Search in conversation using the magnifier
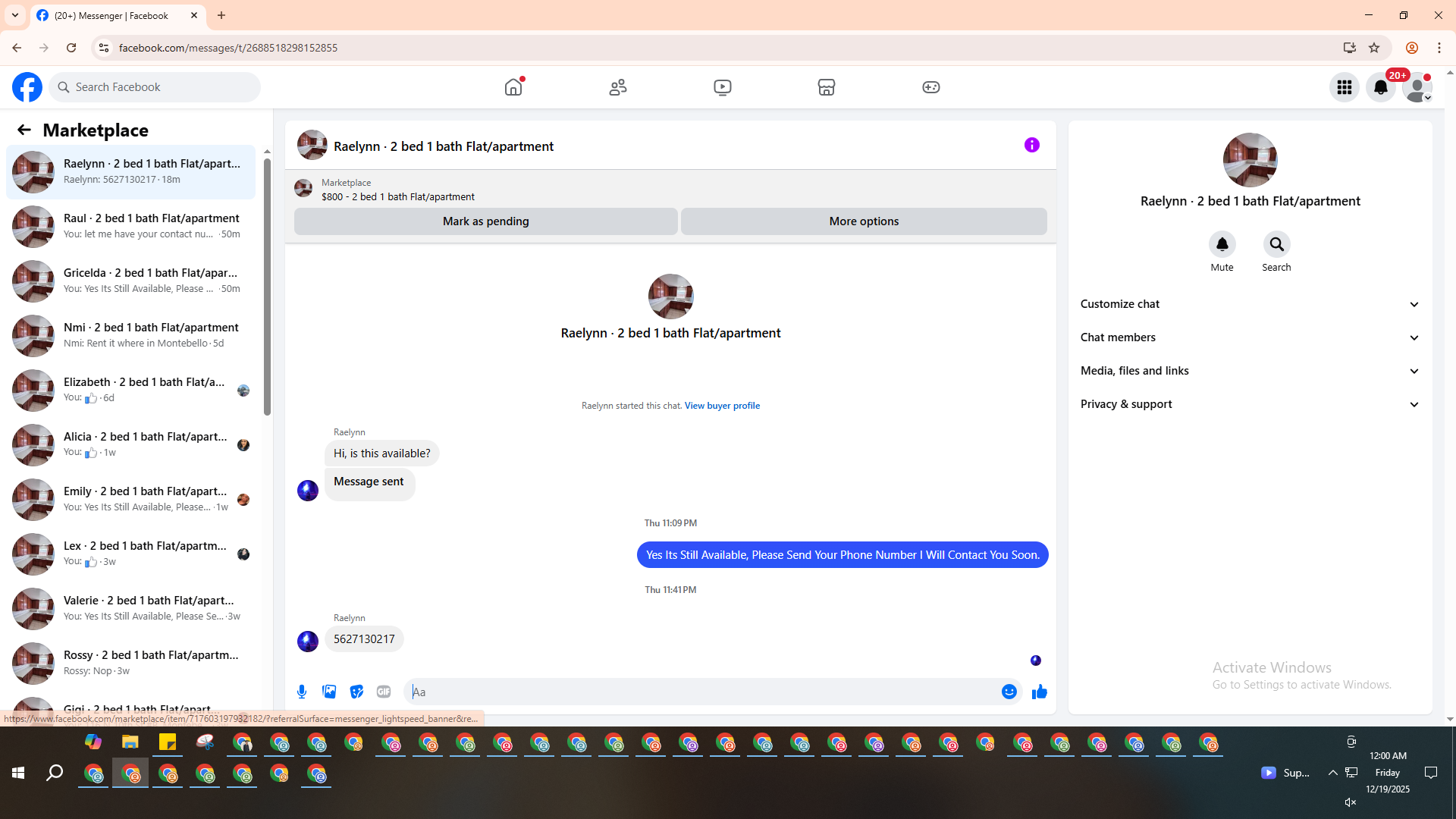This screenshot has height=819, width=1456. [1276, 244]
